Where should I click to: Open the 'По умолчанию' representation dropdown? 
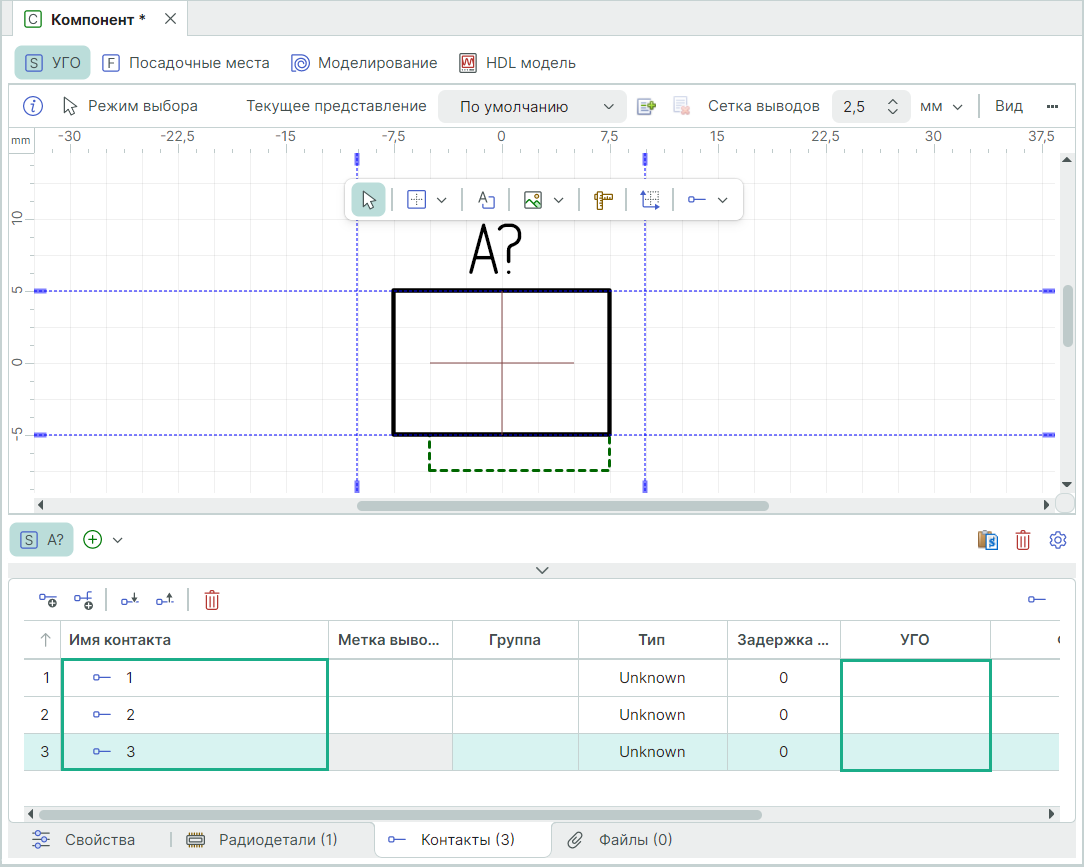tap(532, 107)
